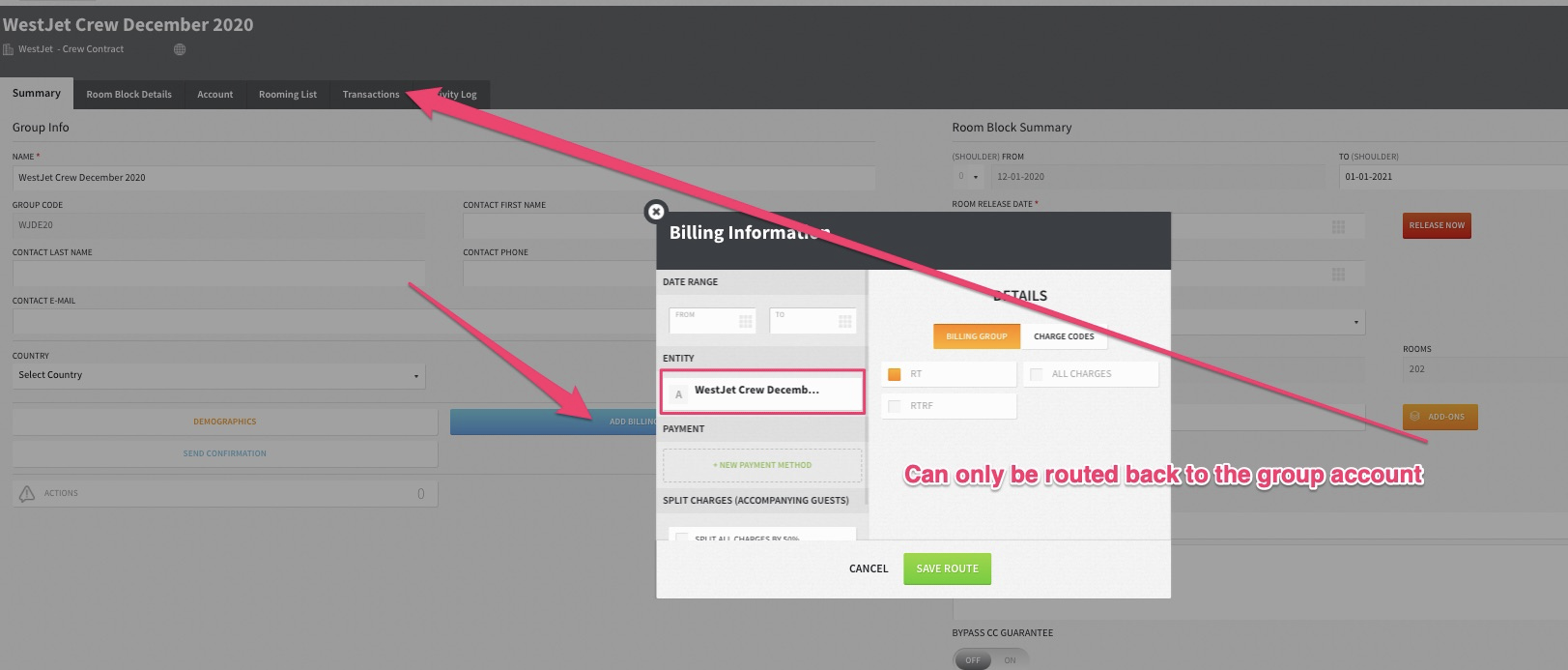Click the To Shoulder date 01-01-2021

(x=1453, y=177)
